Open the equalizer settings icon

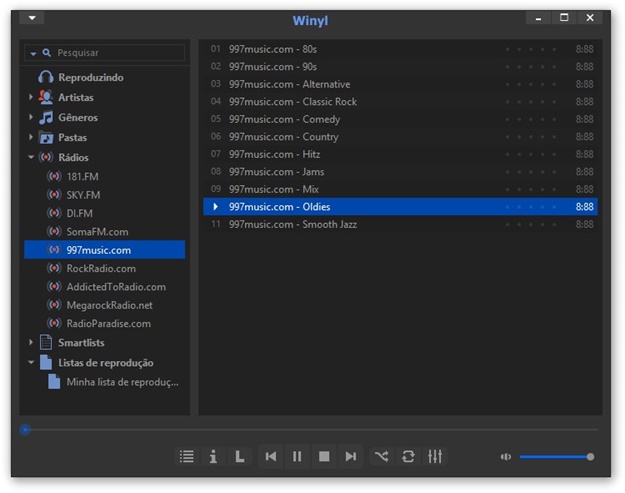(x=435, y=456)
